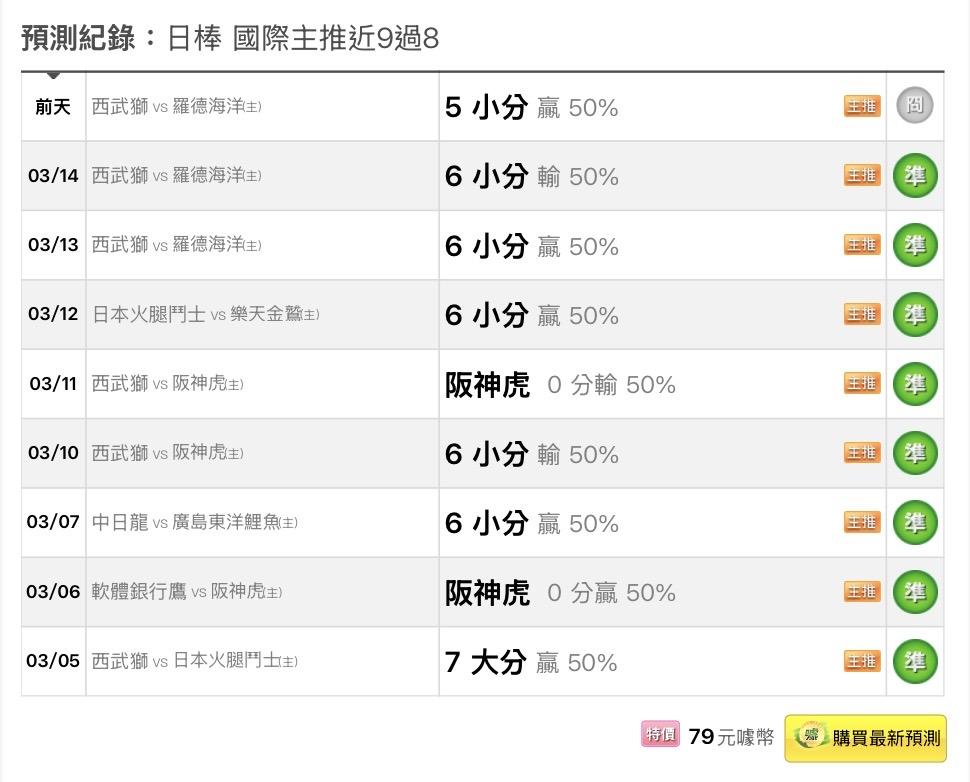Click the pink 特價 price tag
Screen dimensions: 970x782
click(660, 735)
